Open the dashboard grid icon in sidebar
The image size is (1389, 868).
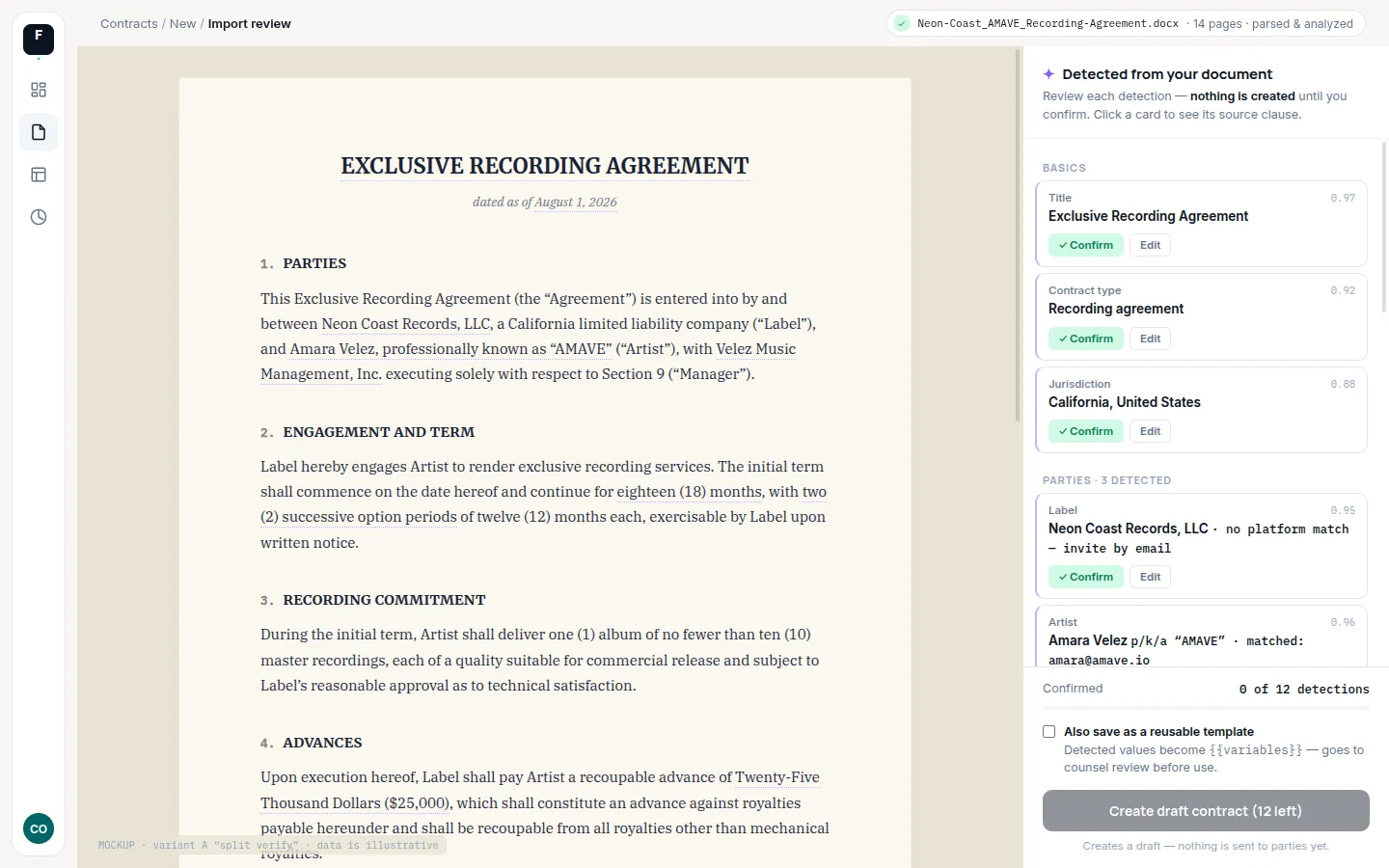(39, 90)
